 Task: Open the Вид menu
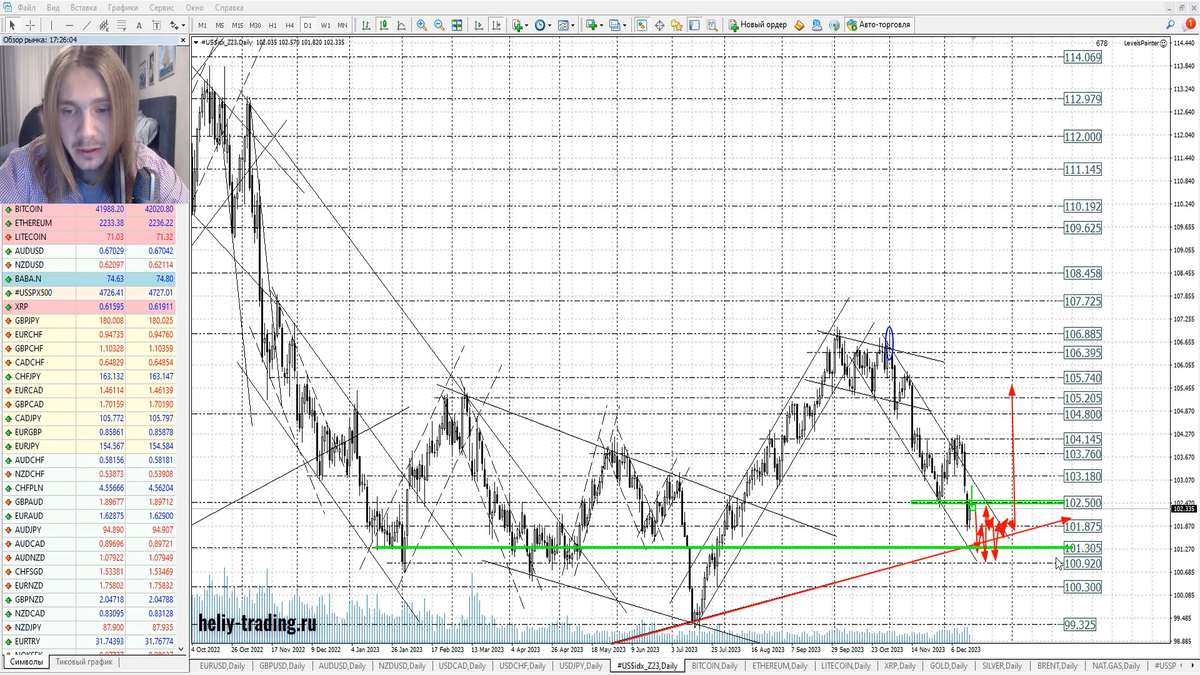point(53,7)
